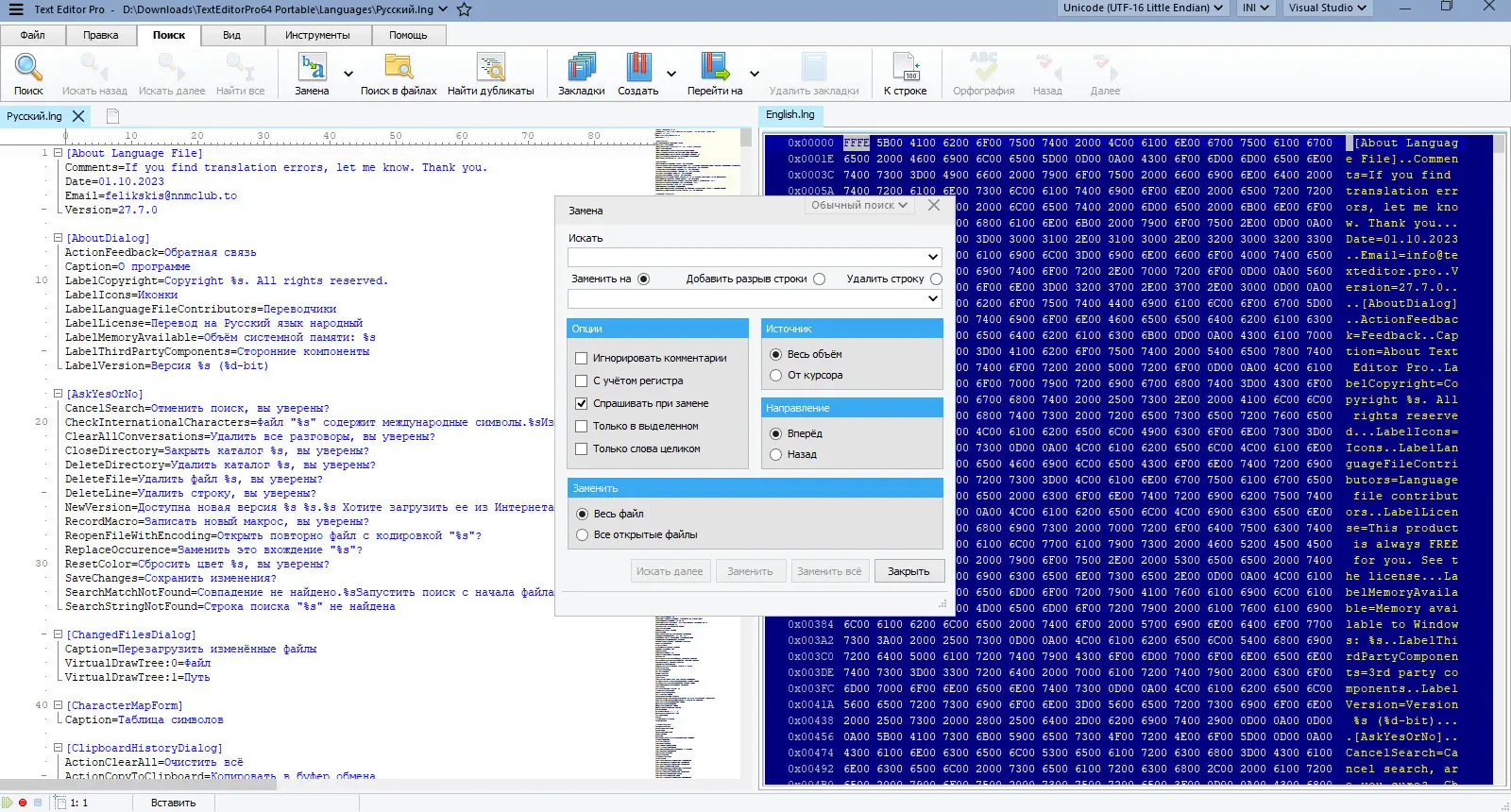
Task: Open the Замена replace tool
Action: click(x=312, y=68)
